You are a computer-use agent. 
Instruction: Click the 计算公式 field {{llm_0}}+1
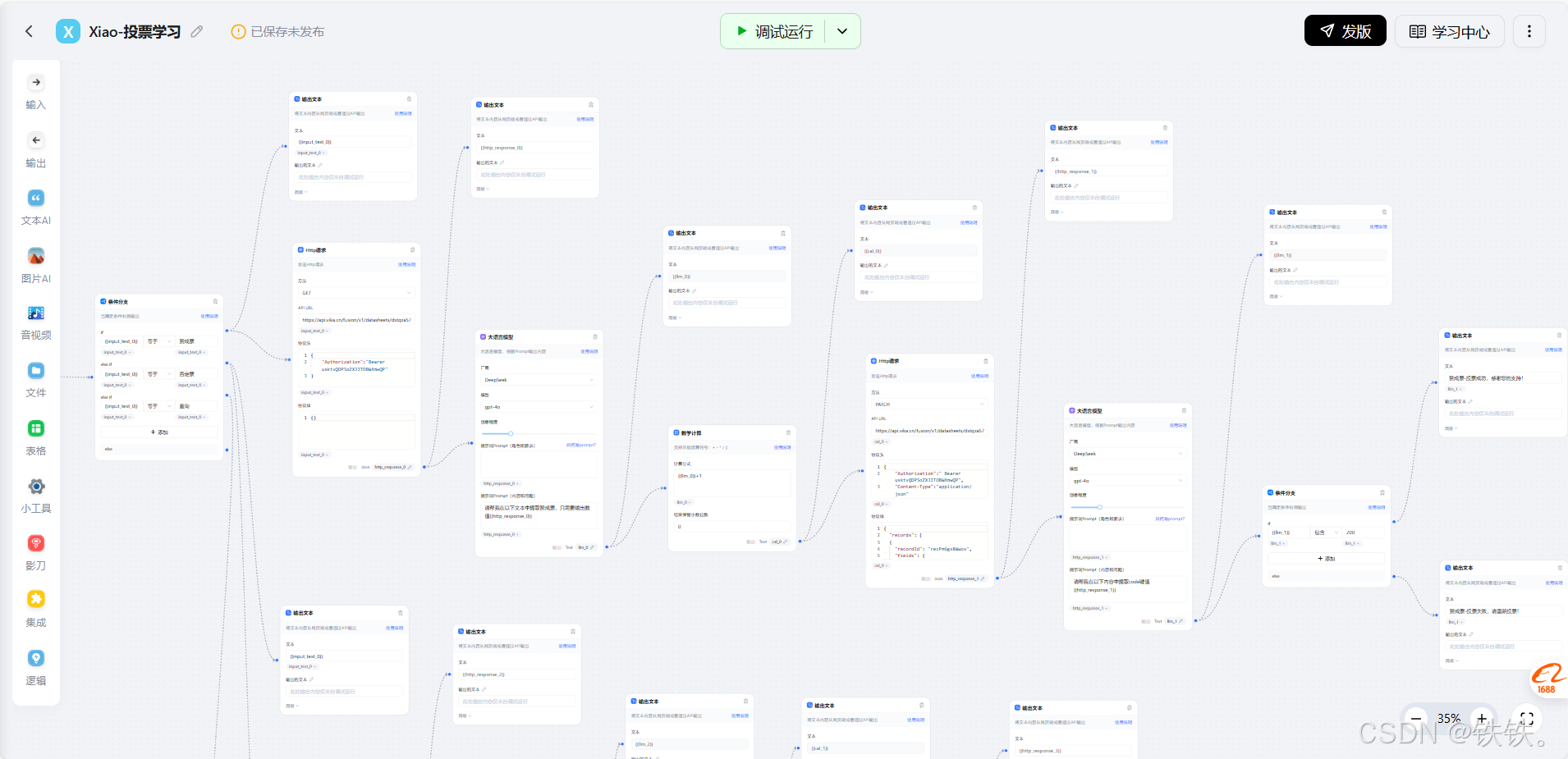pos(732,481)
